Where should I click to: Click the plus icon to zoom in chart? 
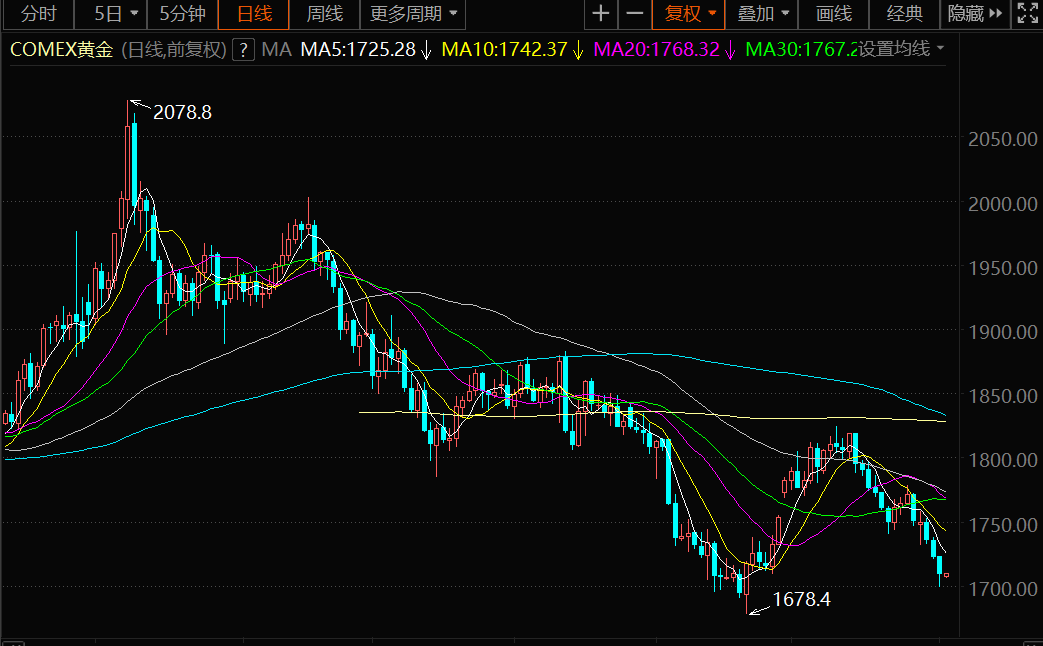(600, 14)
